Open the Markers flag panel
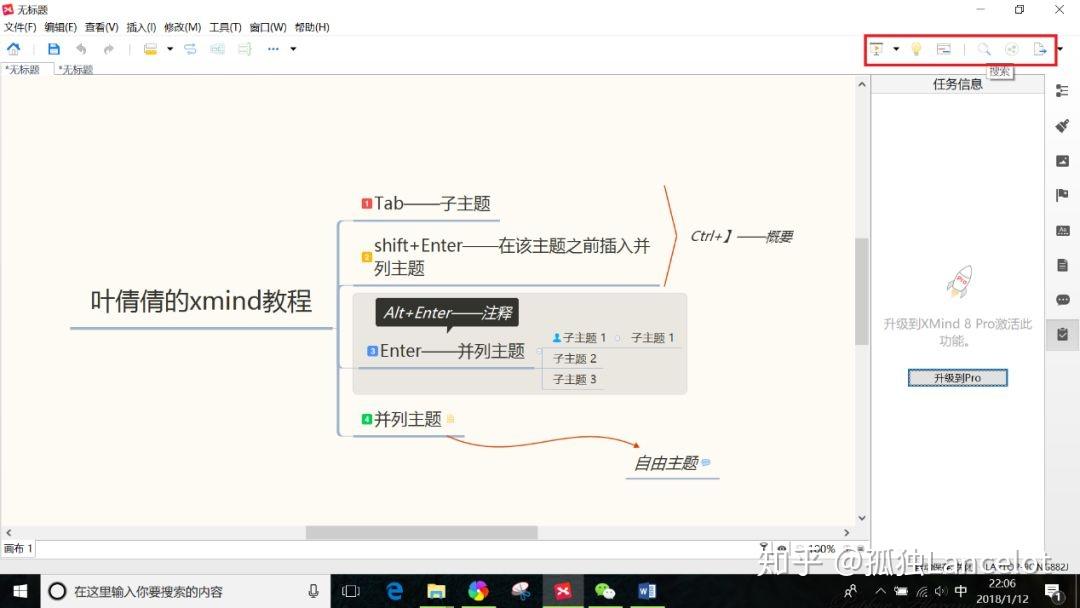This screenshot has height=608, width=1080. [1062, 196]
